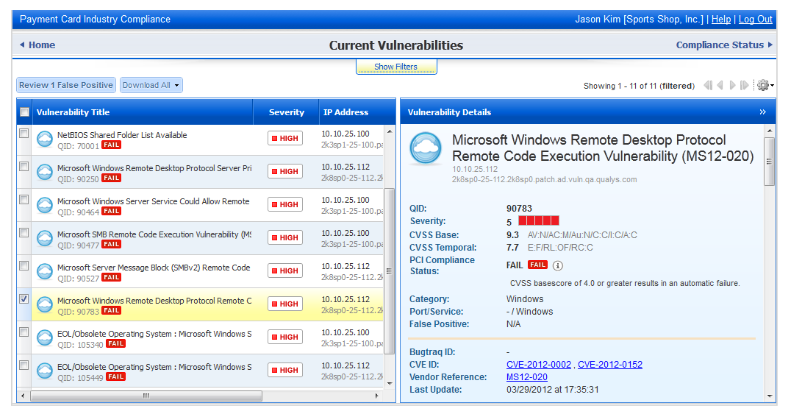Go to Compliance Status page

(724, 45)
